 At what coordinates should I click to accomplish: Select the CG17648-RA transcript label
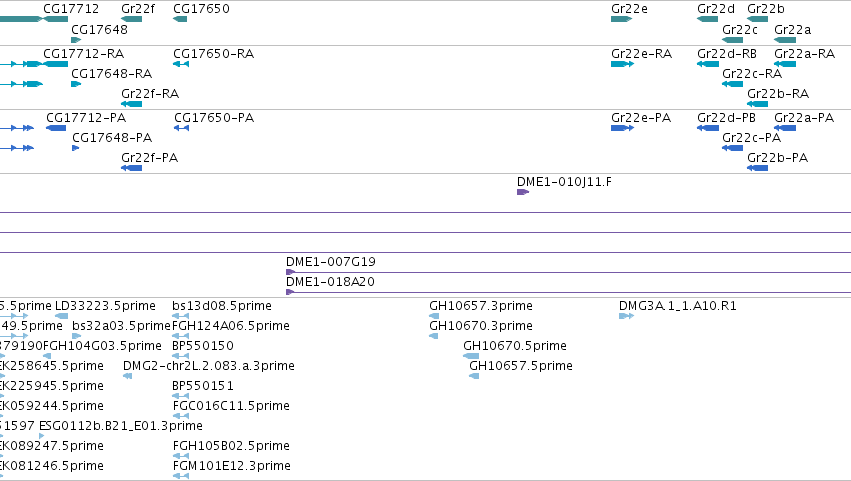tap(112, 74)
